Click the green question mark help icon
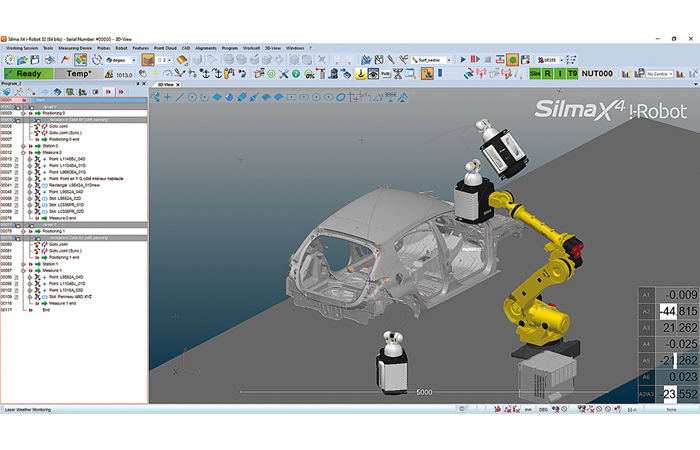Image resolution: width=700 pixels, height=450 pixels. coord(296,74)
